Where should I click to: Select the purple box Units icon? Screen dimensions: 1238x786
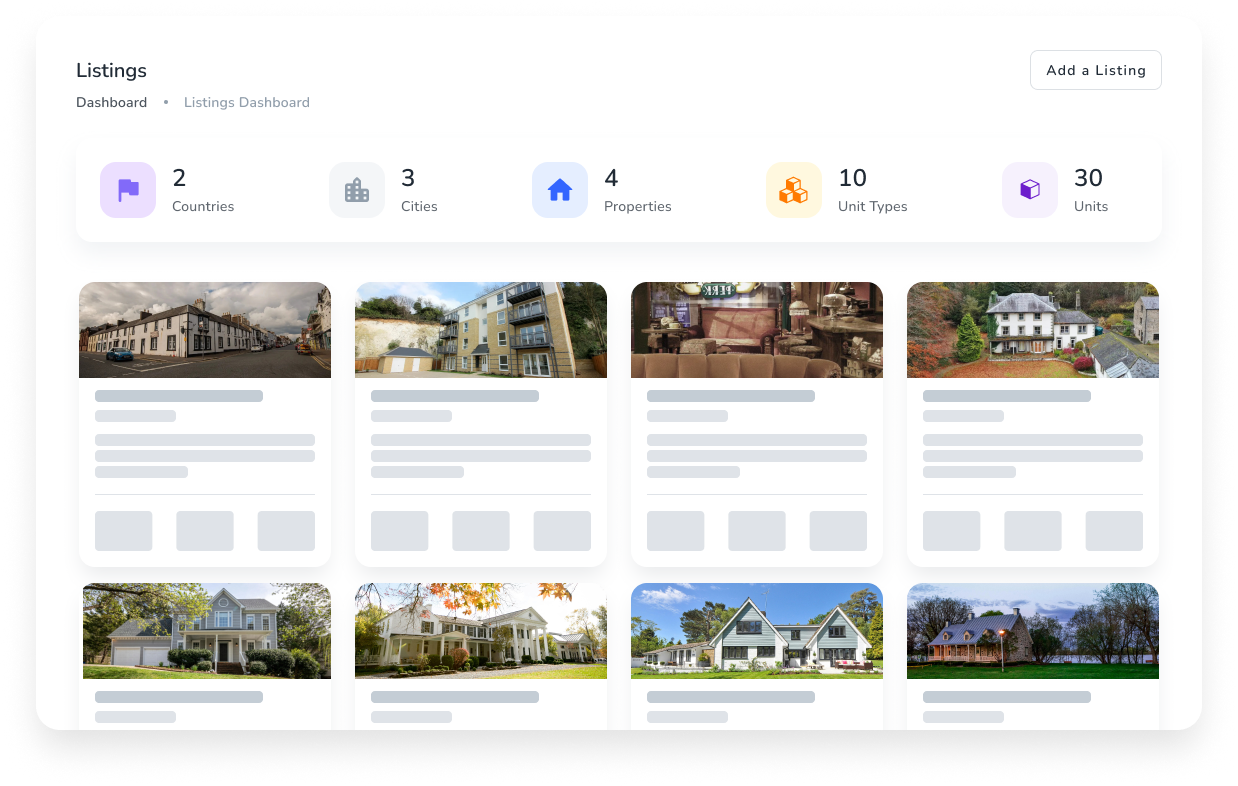[x=1029, y=190]
